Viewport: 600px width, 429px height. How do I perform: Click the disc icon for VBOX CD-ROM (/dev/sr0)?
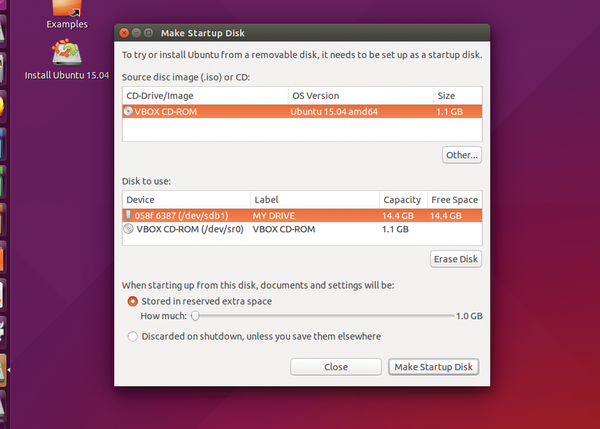click(128, 229)
